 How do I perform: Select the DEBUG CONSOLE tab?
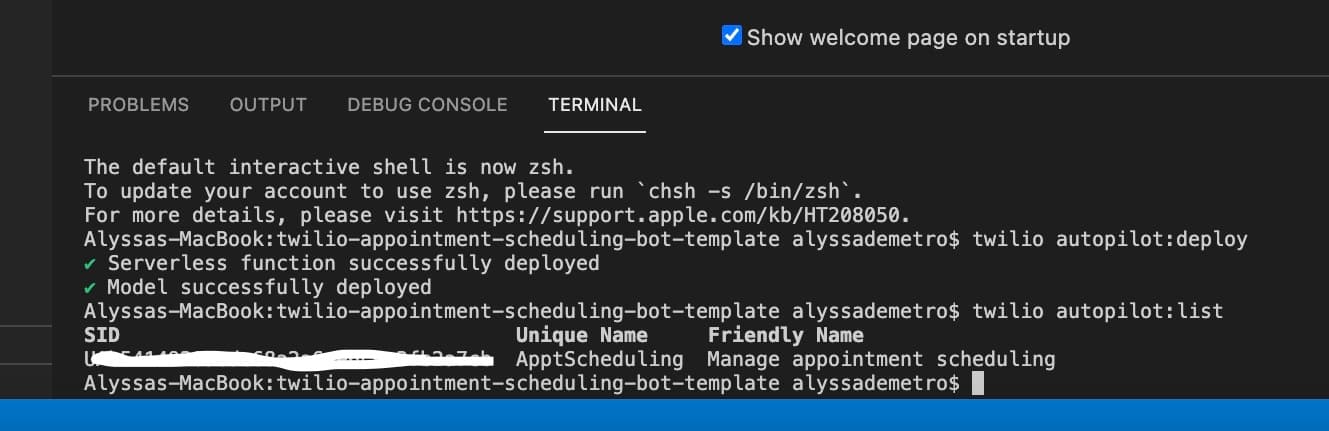(x=427, y=105)
